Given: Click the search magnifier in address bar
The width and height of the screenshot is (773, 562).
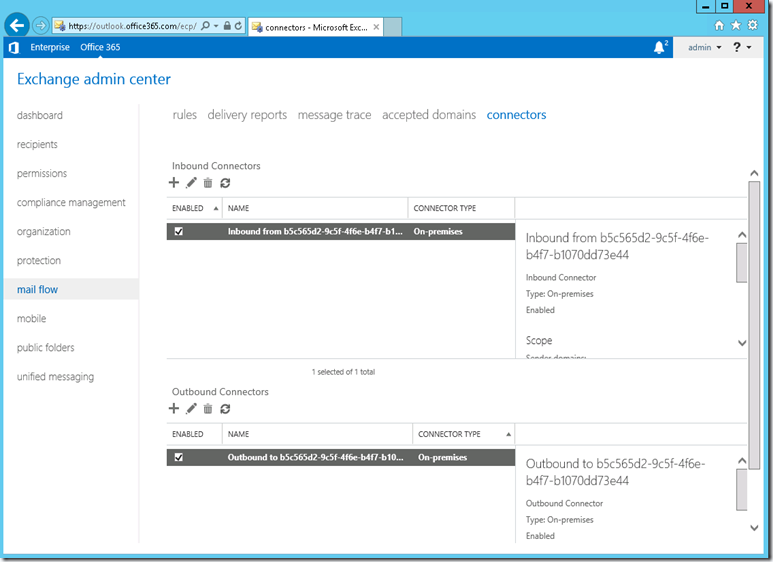Looking at the screenshot, I should tap(205, 26).
